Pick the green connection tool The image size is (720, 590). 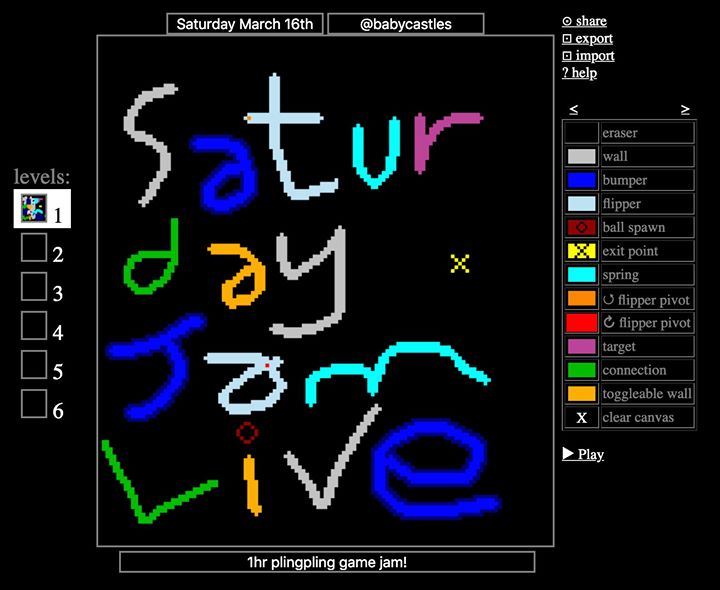pos(581,370)
